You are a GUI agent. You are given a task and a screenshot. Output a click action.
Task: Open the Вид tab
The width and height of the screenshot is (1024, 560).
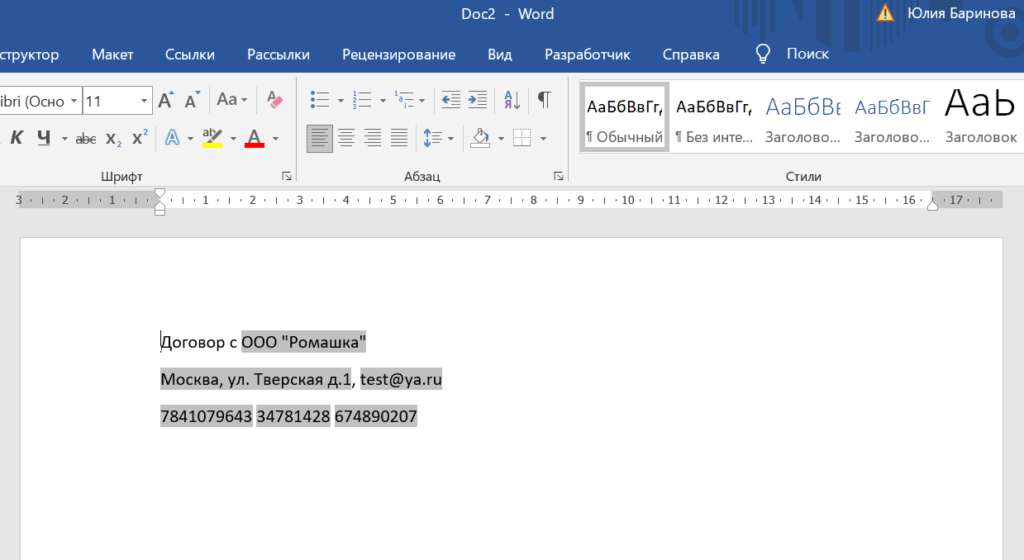click(x=500, y=54)
